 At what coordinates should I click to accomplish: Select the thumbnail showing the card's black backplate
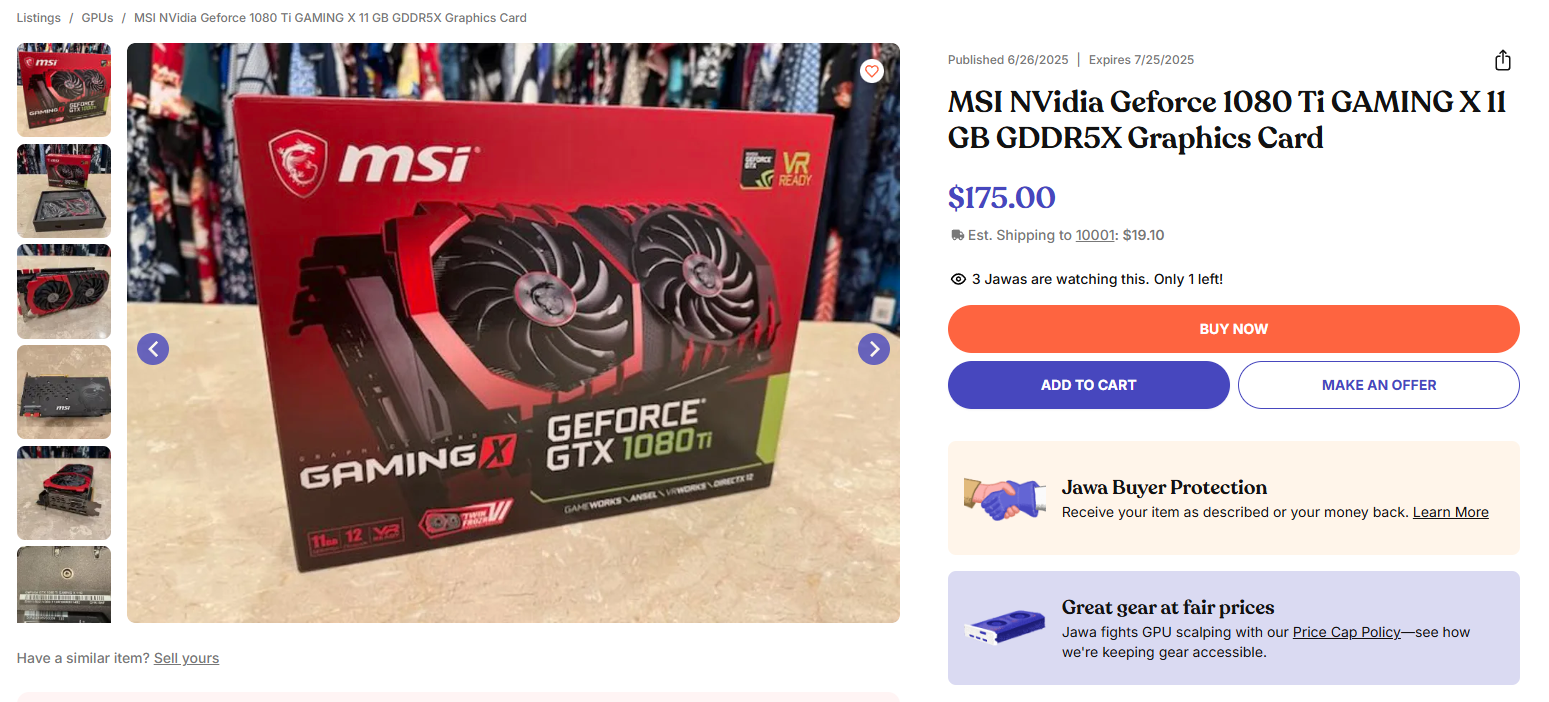(x=64, y=392)
